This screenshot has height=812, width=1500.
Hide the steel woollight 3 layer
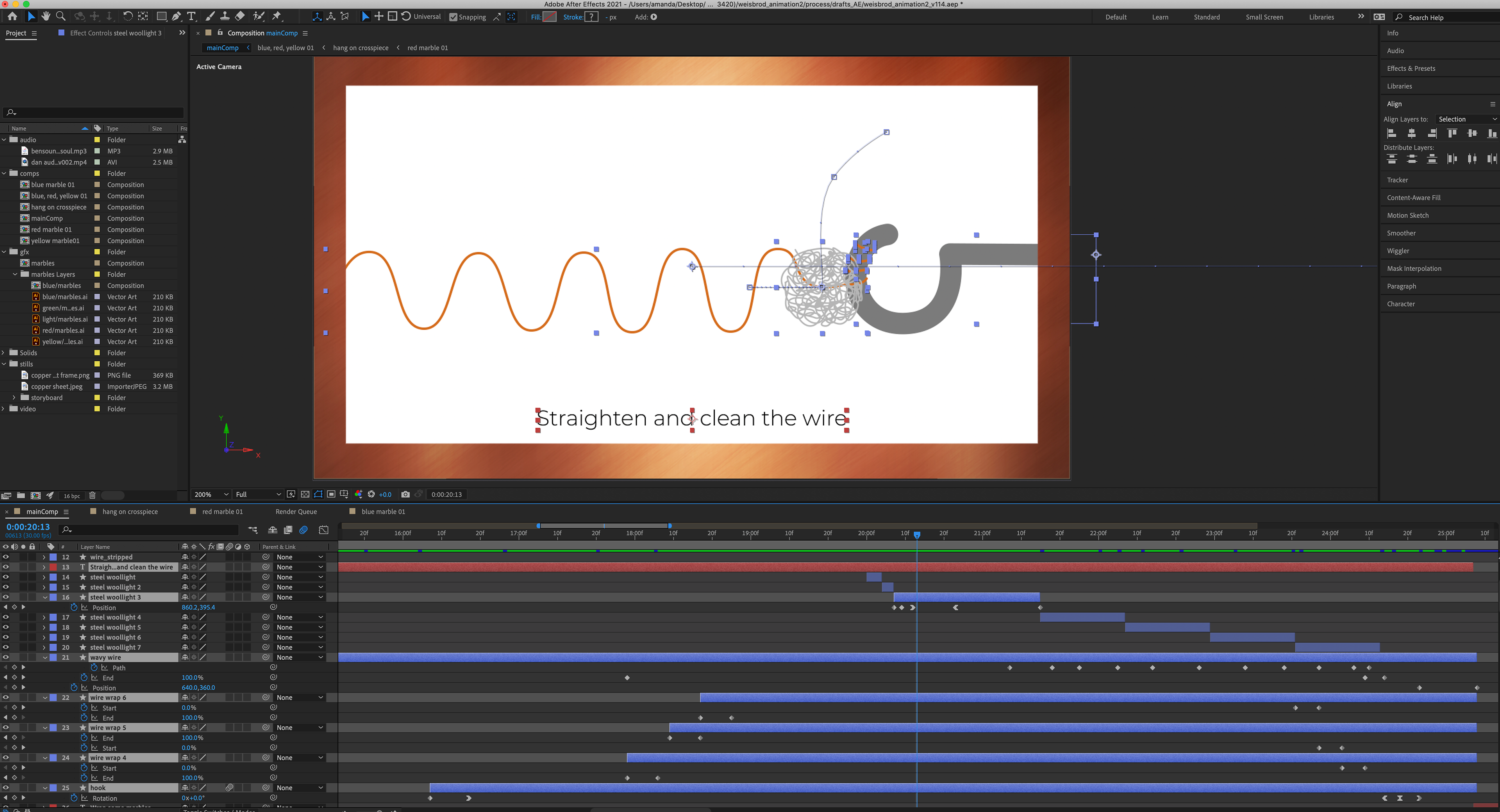pyautogui.click(x=6, y=597)
